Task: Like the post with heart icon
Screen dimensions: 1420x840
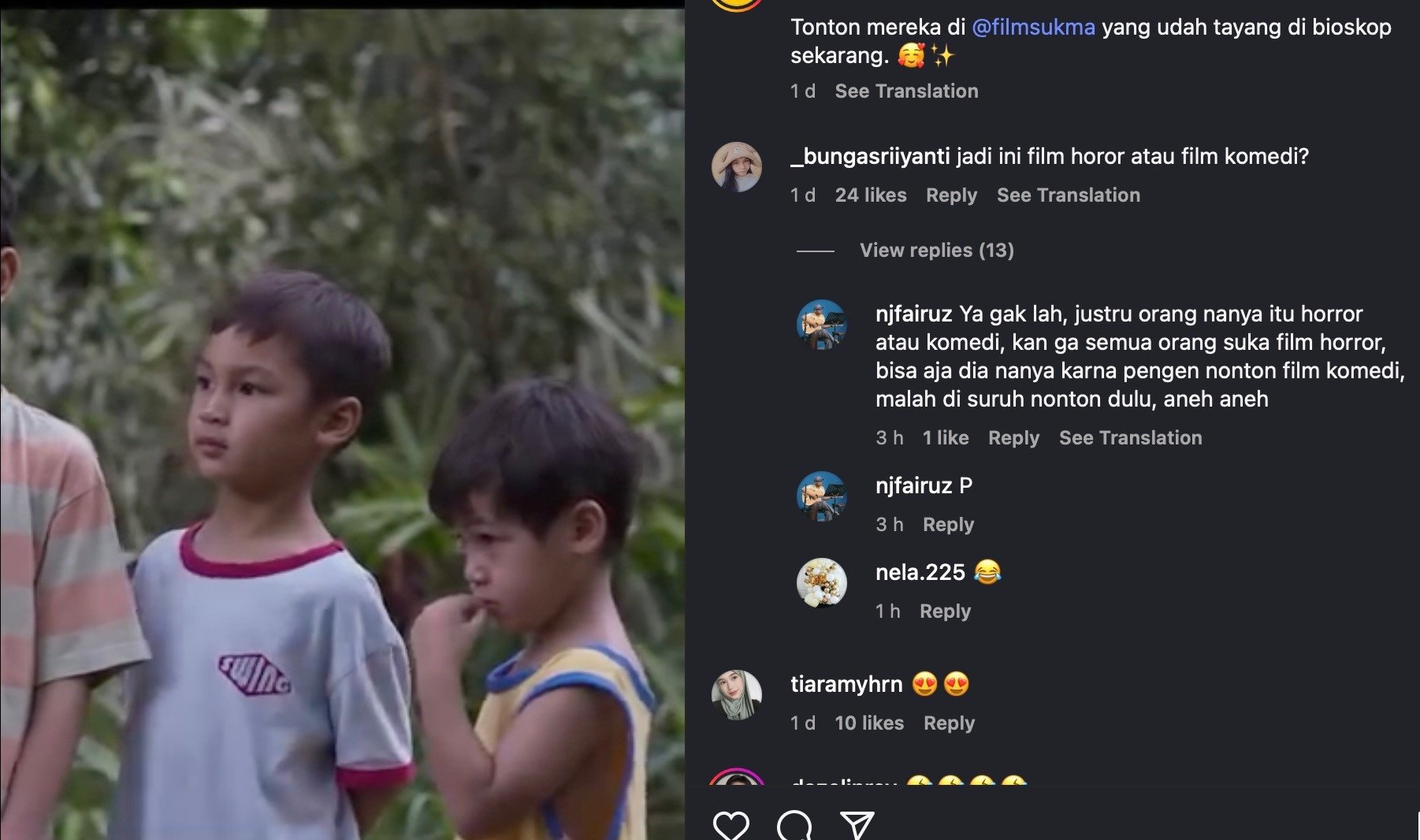Action: click(730, 826)
